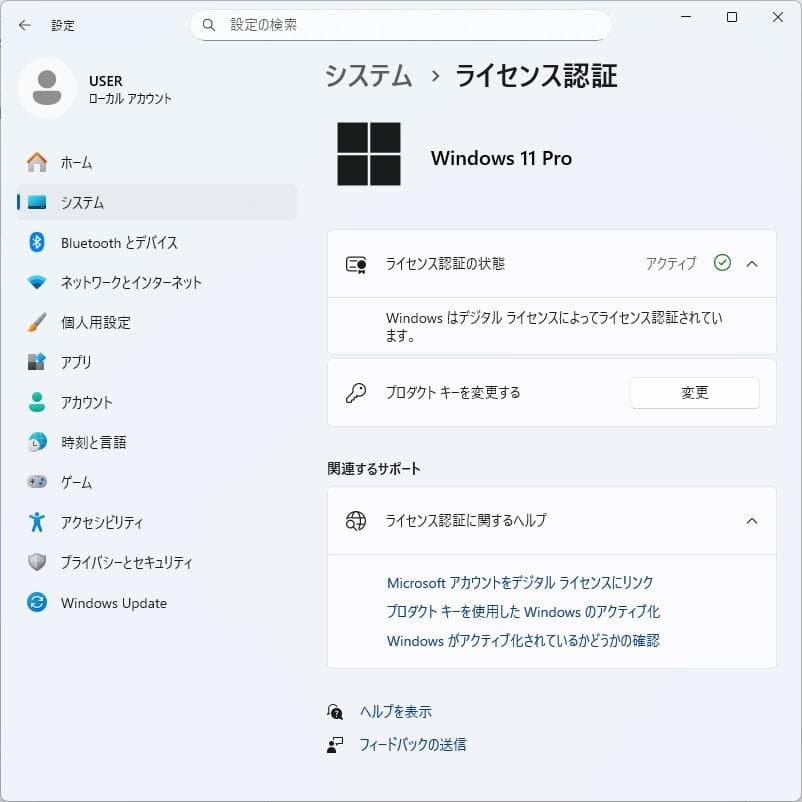Select the Bluetooth とデバイス sidebar icon
Screen dimensions: 802x802
[x=37, y=242]
